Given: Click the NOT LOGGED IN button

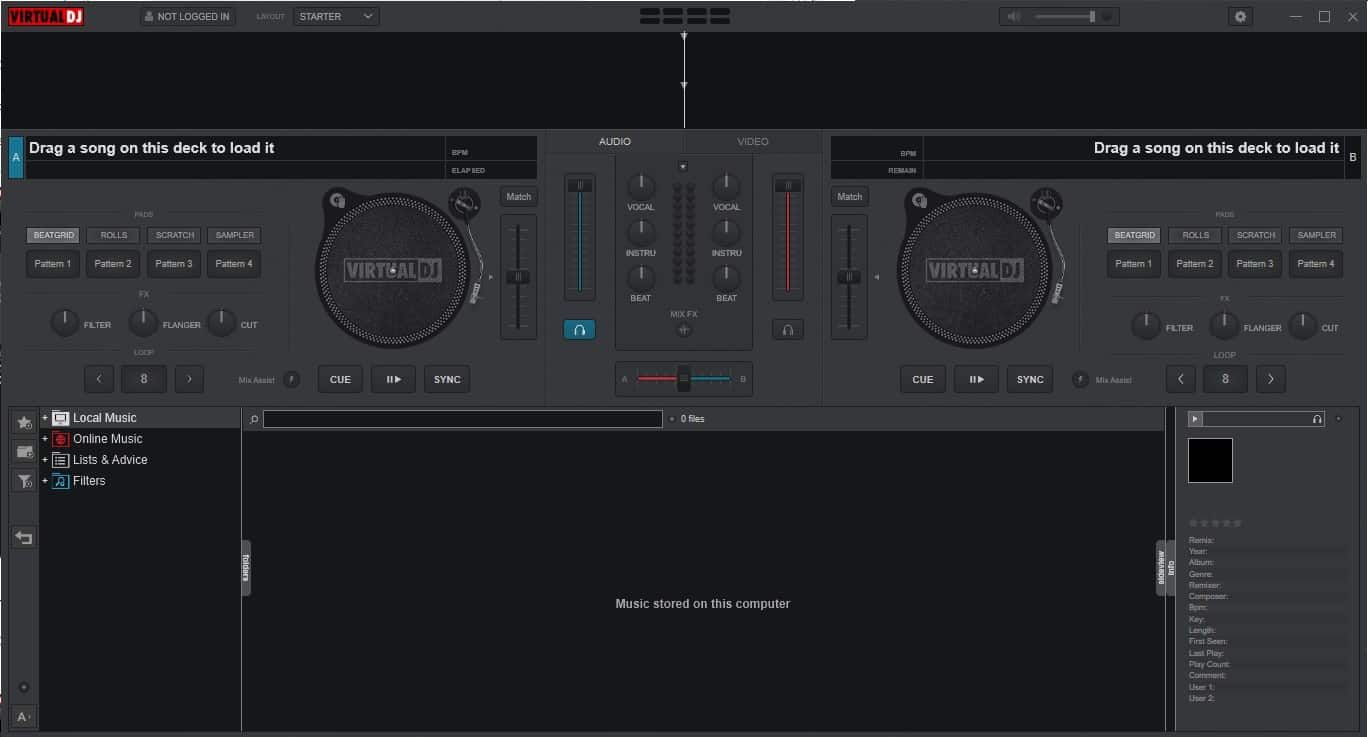Looking at the screenshot, I should (187, 17).
